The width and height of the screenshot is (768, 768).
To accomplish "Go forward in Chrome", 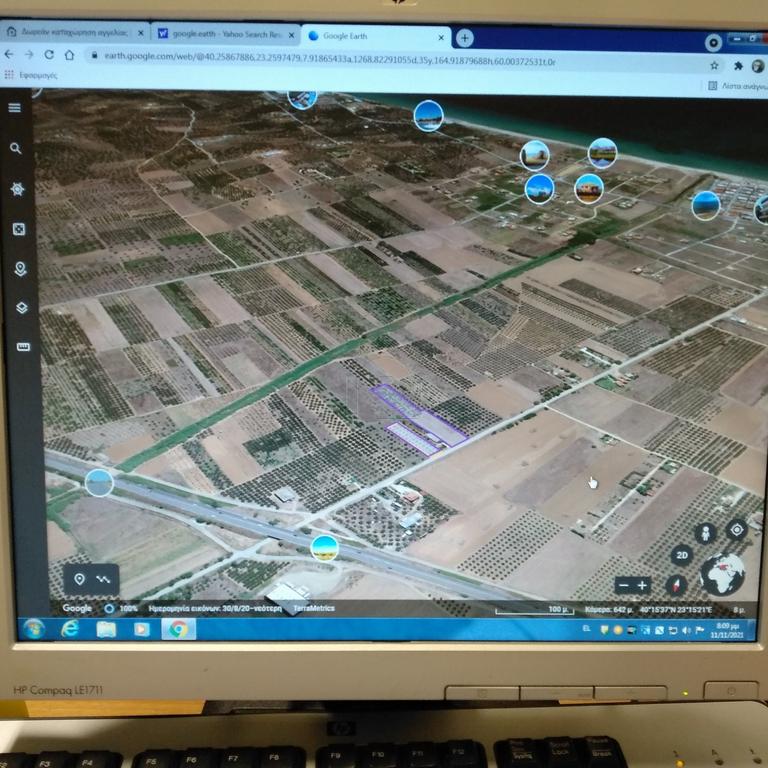I will tap(29, 54).
